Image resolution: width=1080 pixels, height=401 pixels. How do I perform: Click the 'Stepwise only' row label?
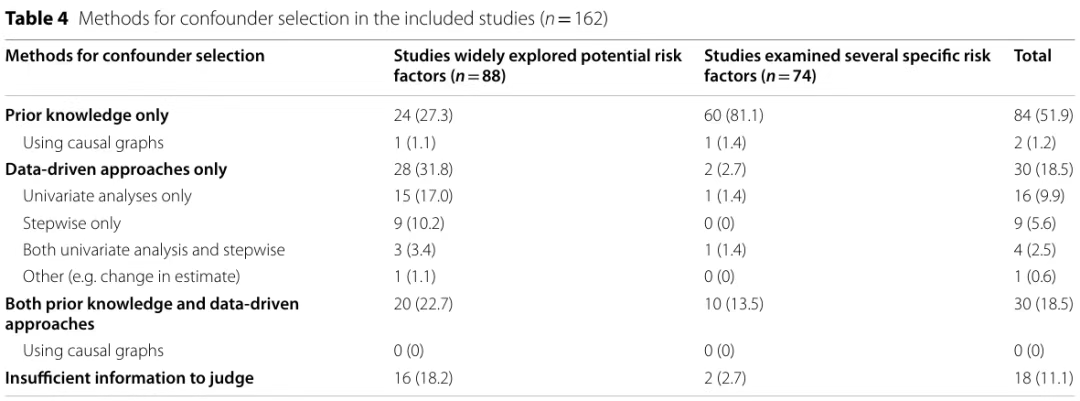click(x=72, y=223)
